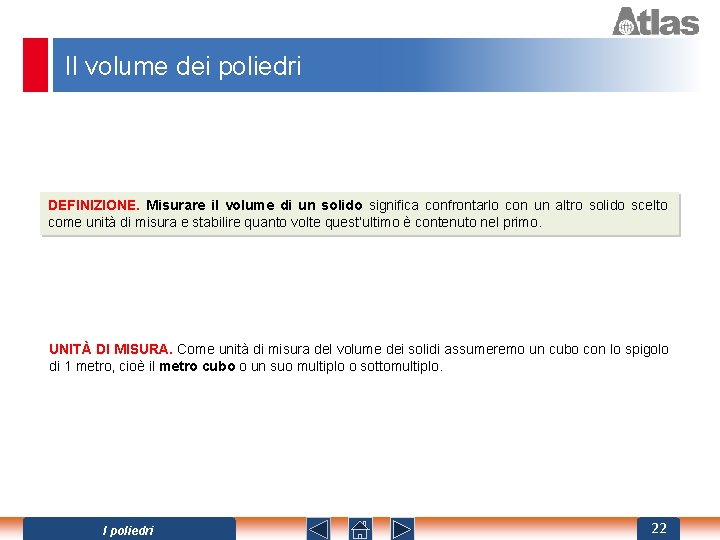This screenshot has height=540, width=720.
Task: Click the 'Il volume dei poliedri' title
Action: point(183,66)
